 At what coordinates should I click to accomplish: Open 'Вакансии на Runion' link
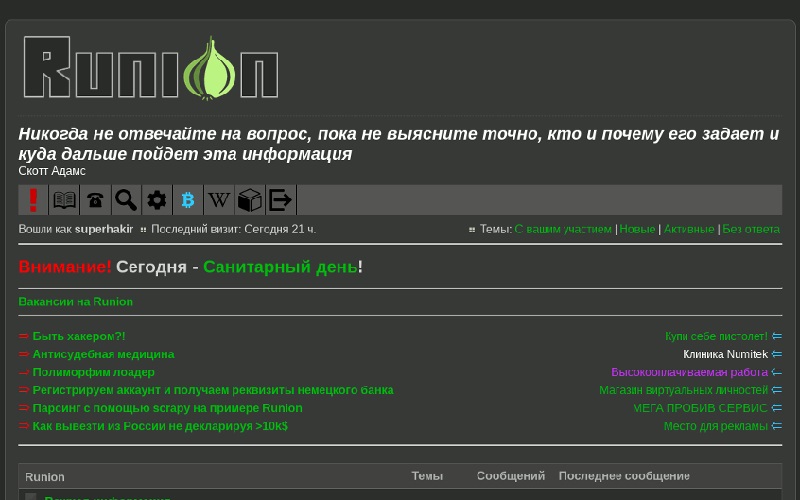(76, 302)
